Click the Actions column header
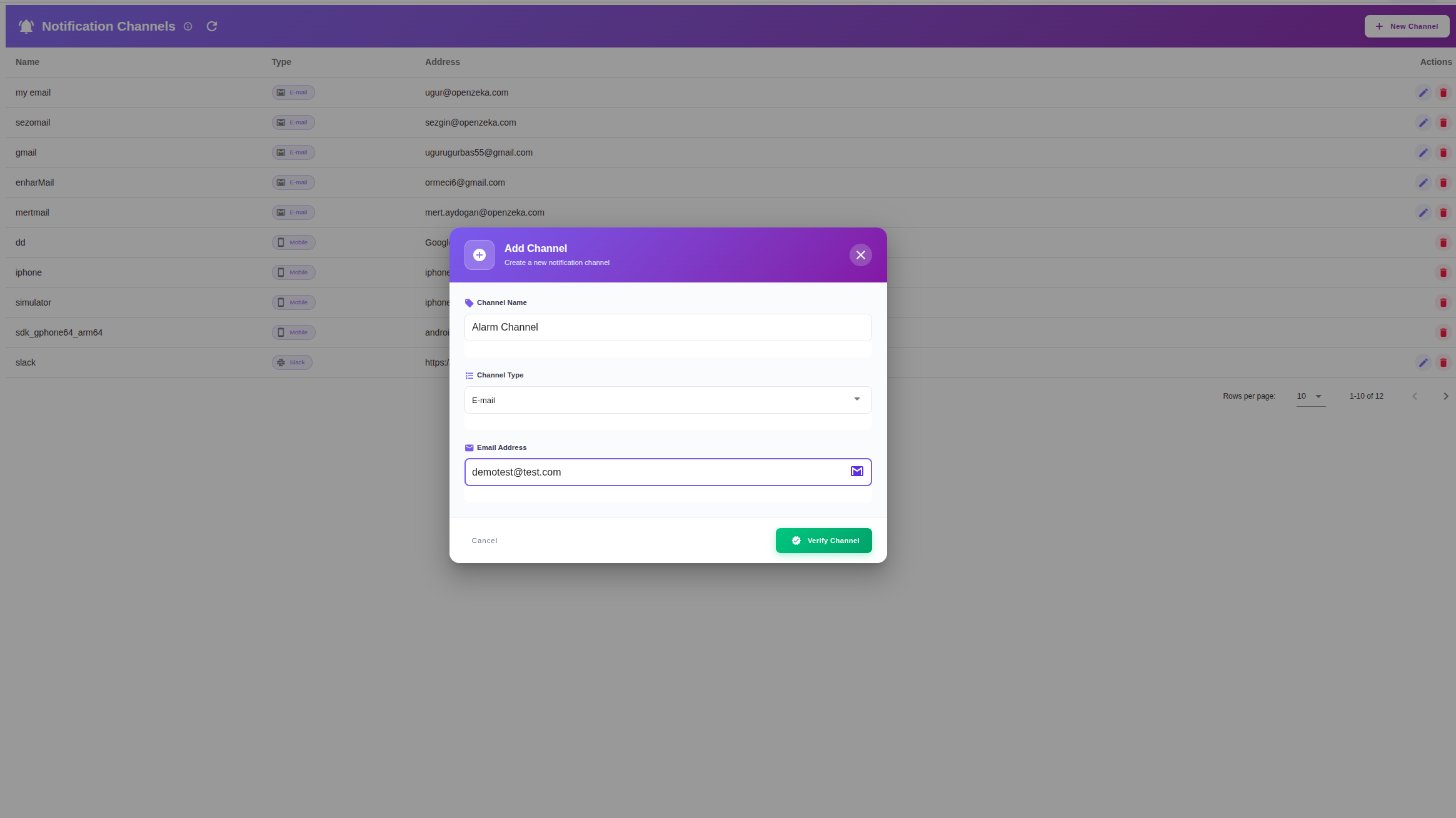This screenshot has width=1456, height=818. [1436, 62]
